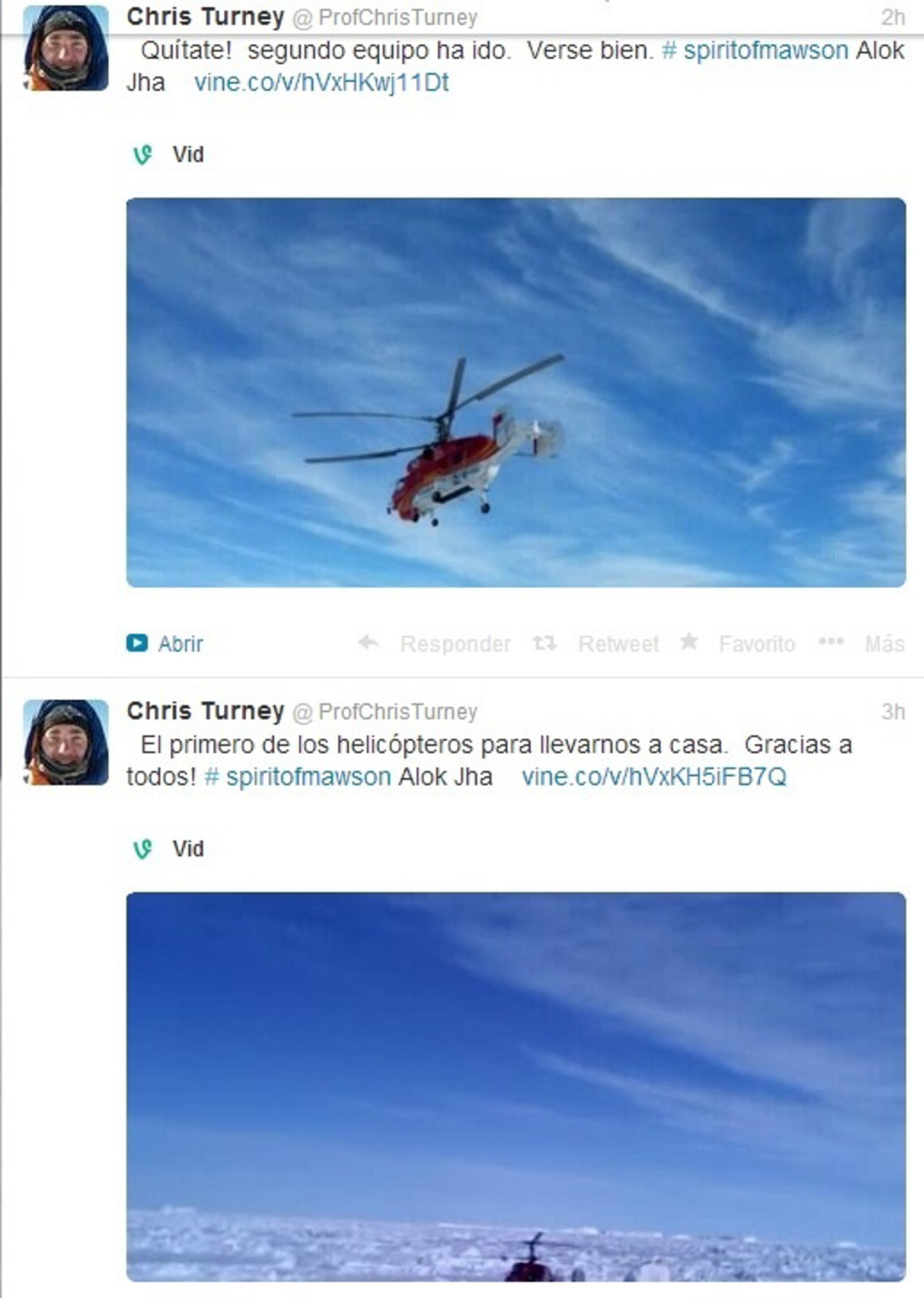Open #spiritofmawson hashtag in first tweet
Image resolution: width=924 pixels, height=1298 pixels.
[755, 50]
